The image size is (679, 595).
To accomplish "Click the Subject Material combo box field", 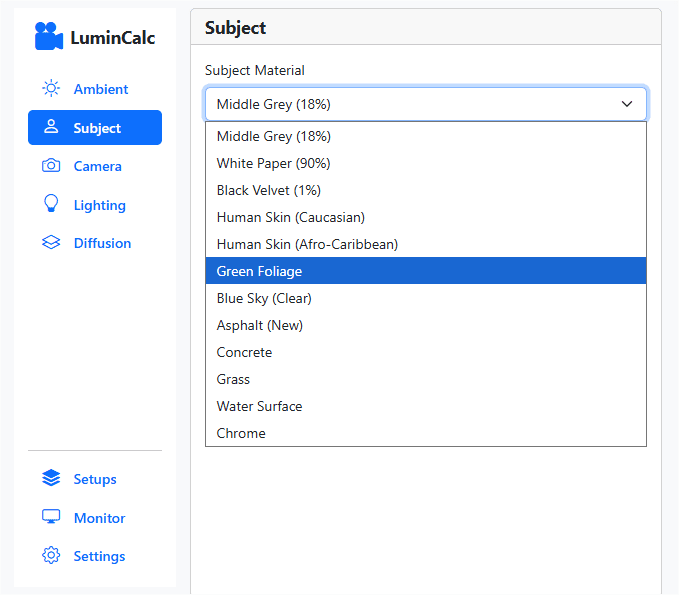I will point(426,104).
